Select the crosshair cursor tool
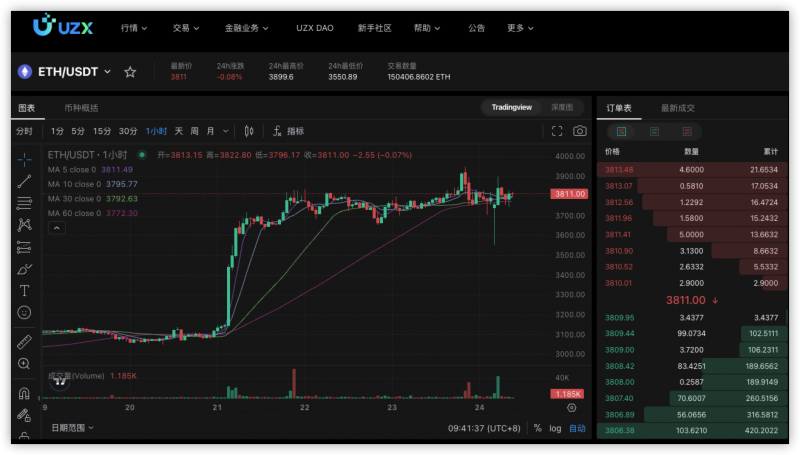Screen dimensions: 800x455 click(24, 160)
